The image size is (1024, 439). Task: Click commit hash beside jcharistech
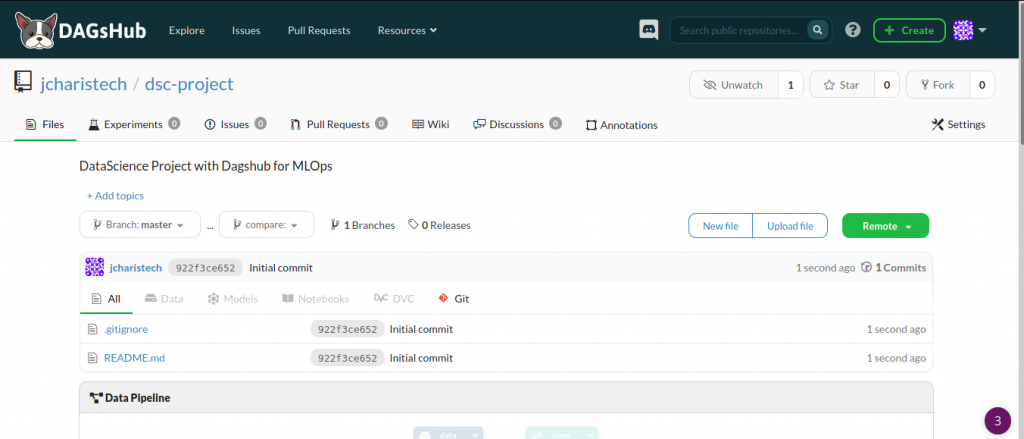(206, 267)
